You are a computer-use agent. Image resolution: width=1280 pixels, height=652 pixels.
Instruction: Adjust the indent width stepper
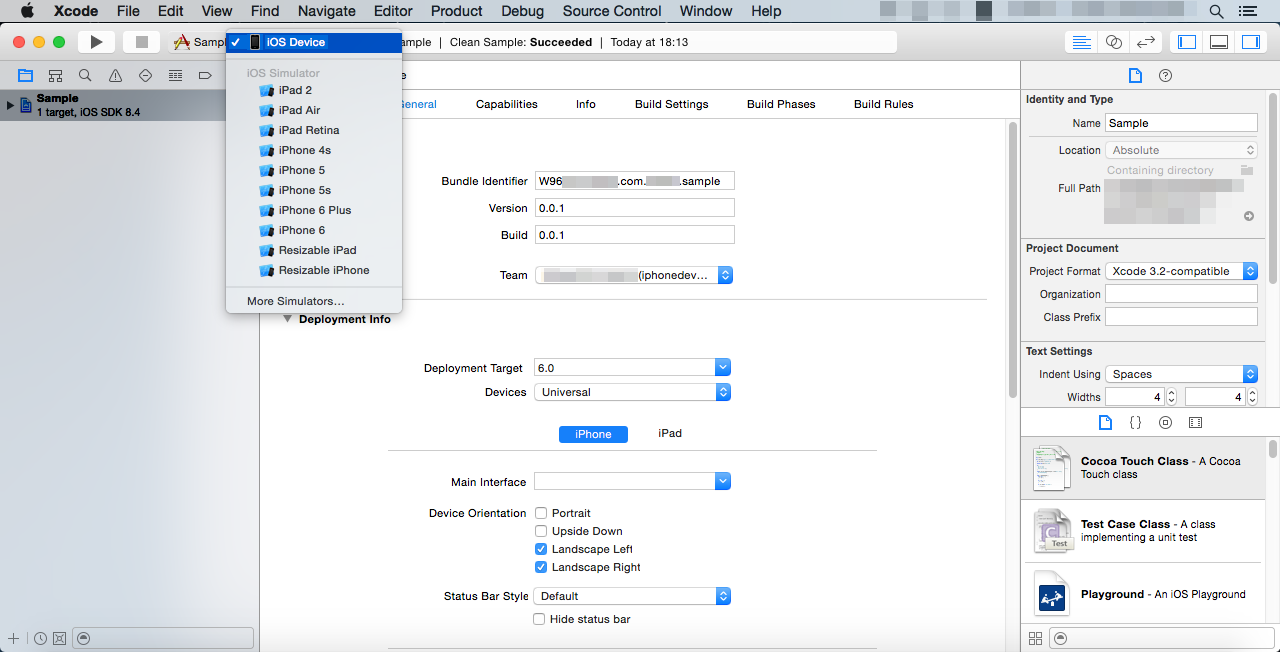[x=1252, y=397]
